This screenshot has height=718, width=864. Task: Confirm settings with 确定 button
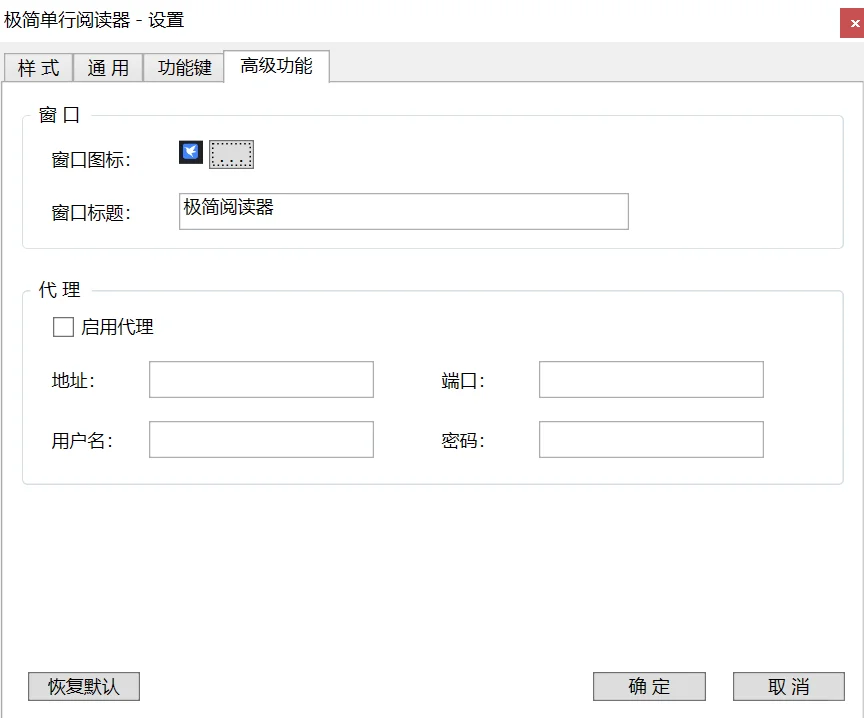(649, 687)
